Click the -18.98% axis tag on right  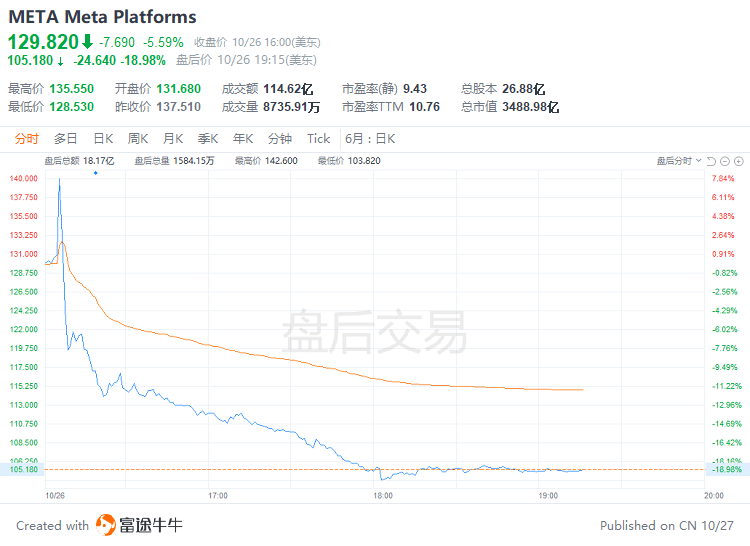[x=727, y=470]
